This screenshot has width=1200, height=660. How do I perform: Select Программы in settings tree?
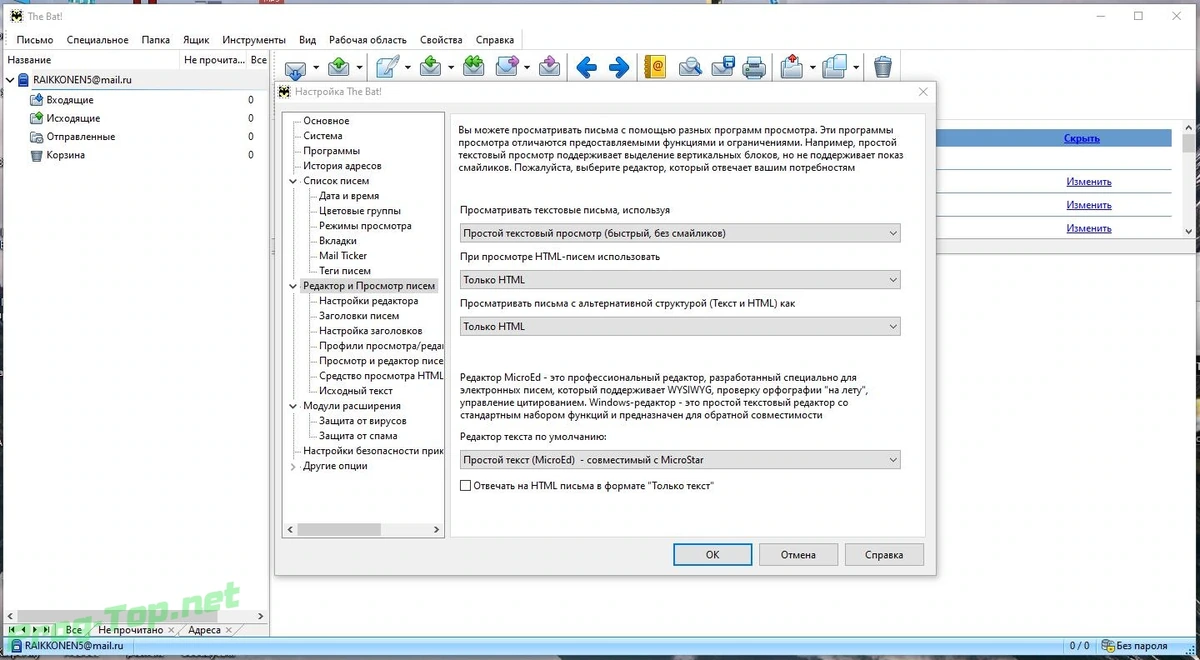tap(331, 151)
